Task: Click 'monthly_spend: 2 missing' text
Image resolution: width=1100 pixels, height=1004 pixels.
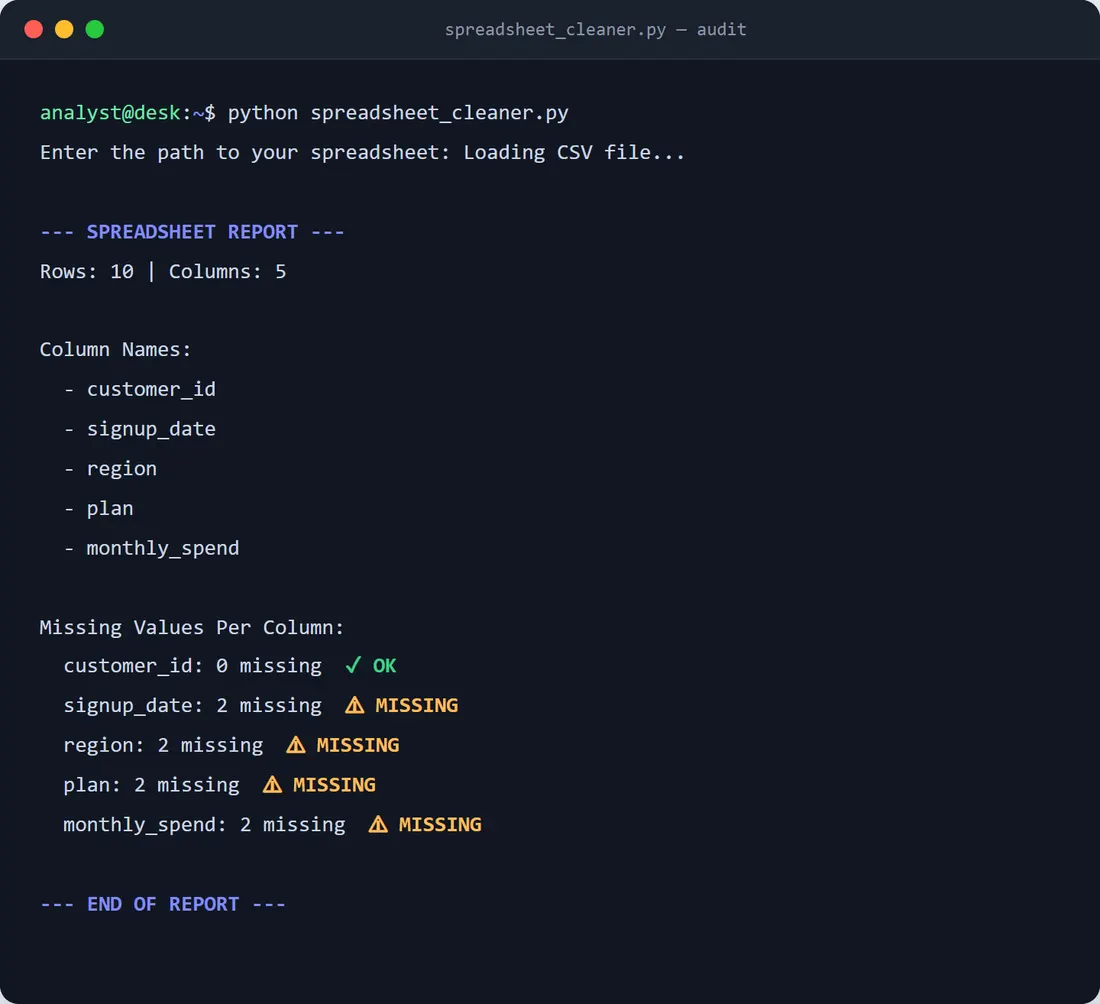Action: (205, 824)
